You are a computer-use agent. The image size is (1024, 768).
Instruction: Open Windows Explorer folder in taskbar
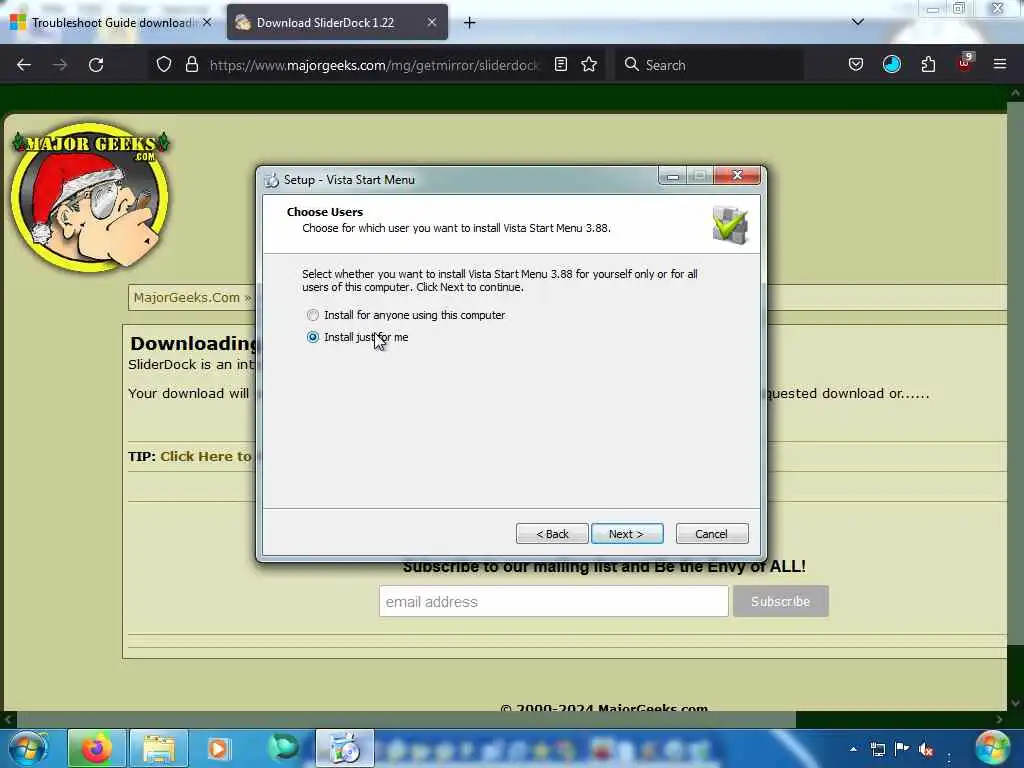(x=159, y=748)
